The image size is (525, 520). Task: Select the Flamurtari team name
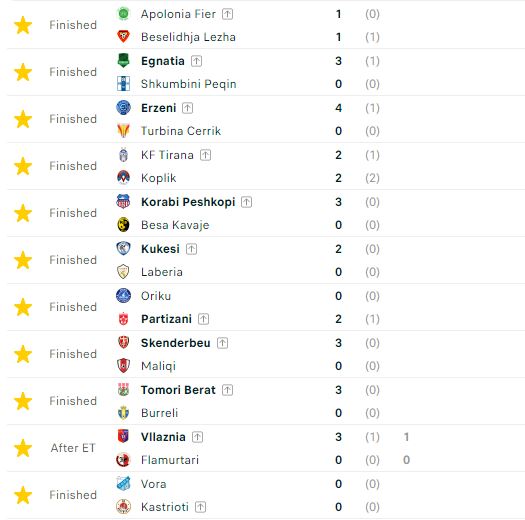(170, 460)
